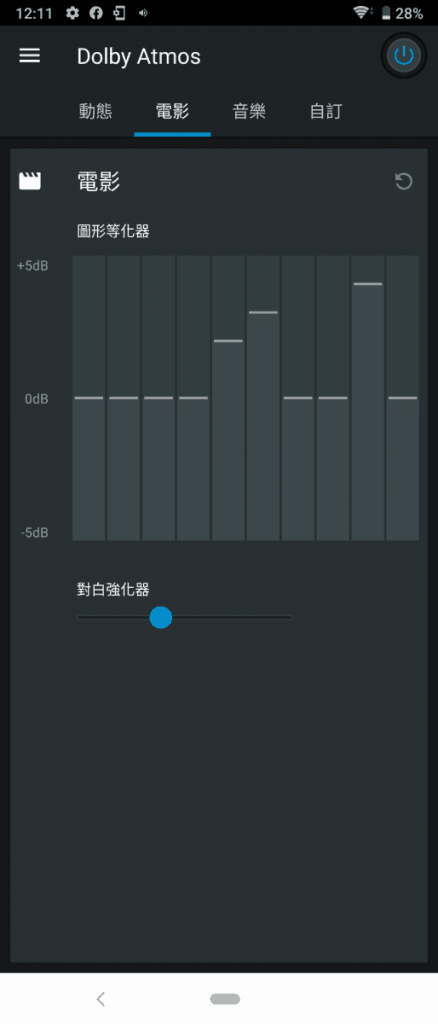
Task: Click the 對白強化器 slider handle
Action: click(161, 617)
